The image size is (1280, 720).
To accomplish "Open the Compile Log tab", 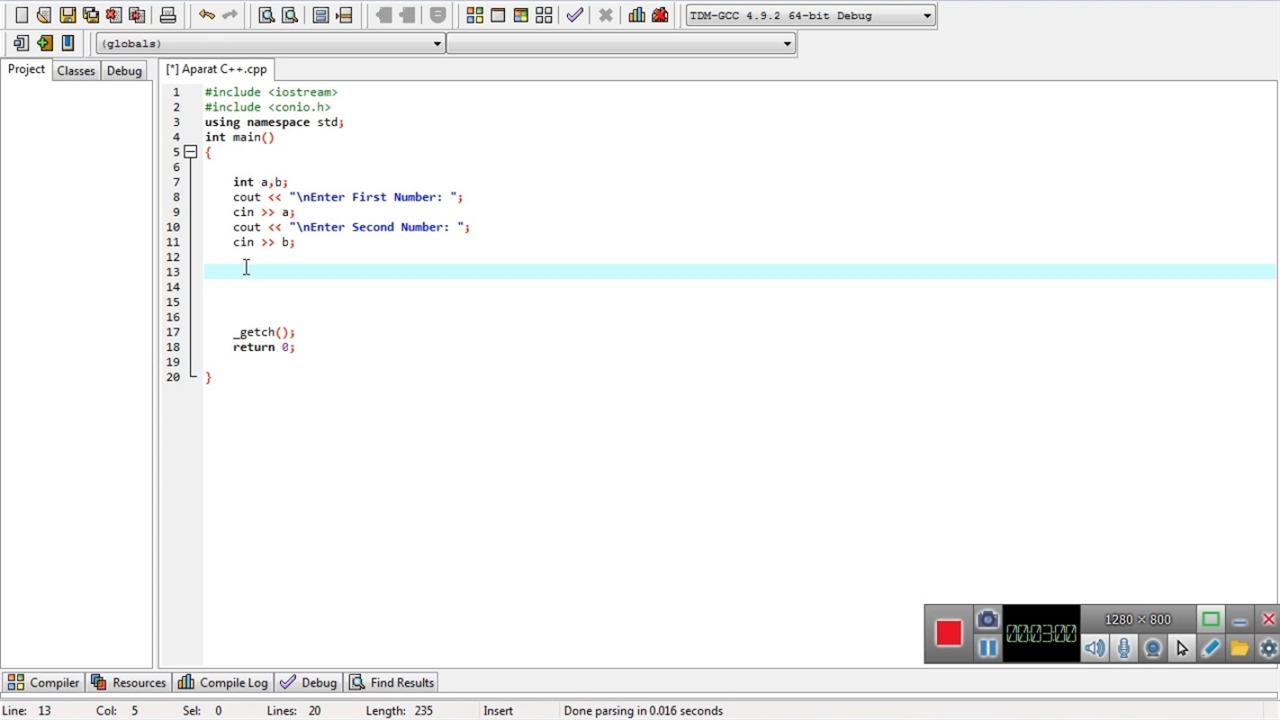I will 223,683.
